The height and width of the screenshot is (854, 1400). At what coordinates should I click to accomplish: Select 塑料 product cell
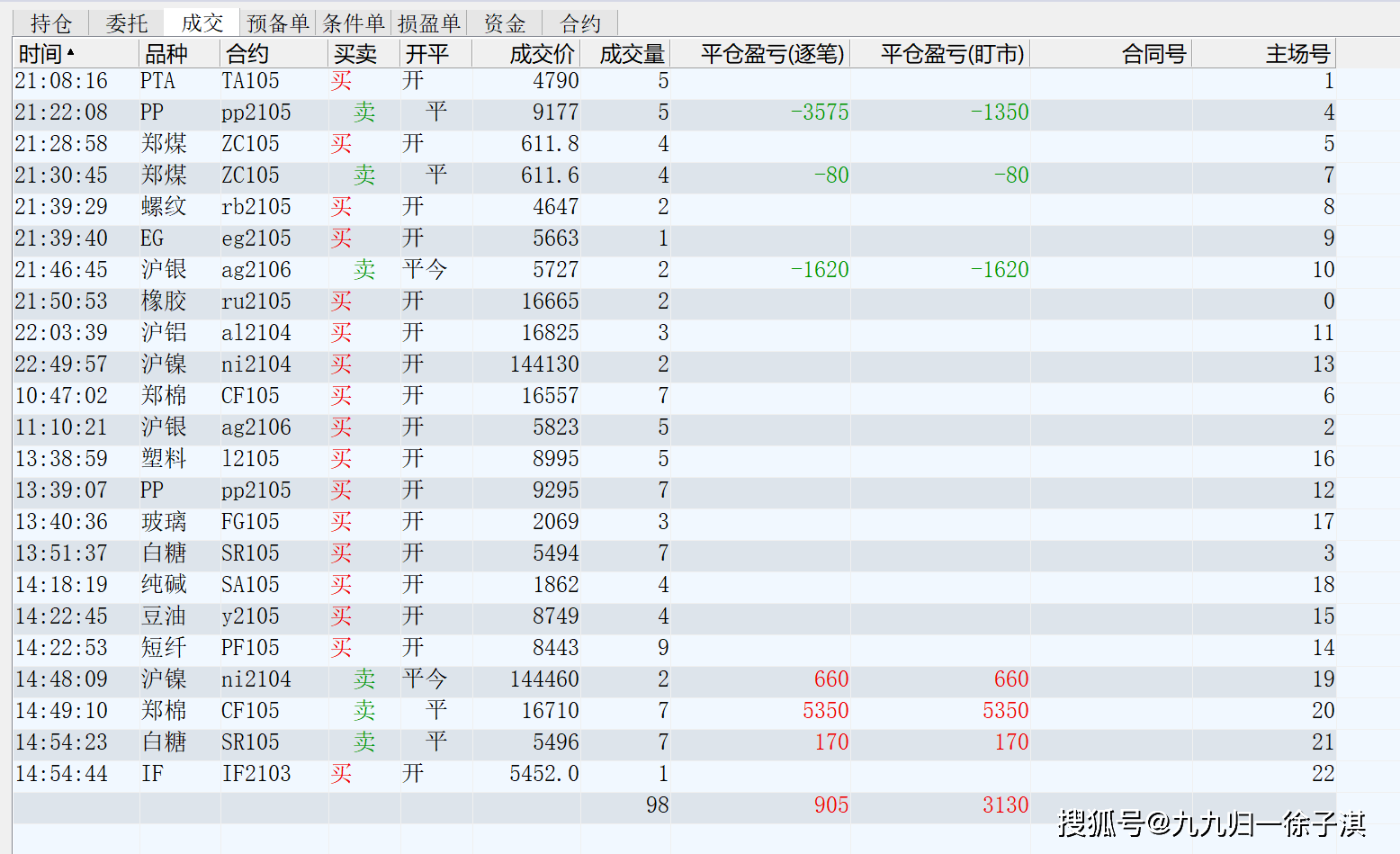click(164, 459)
